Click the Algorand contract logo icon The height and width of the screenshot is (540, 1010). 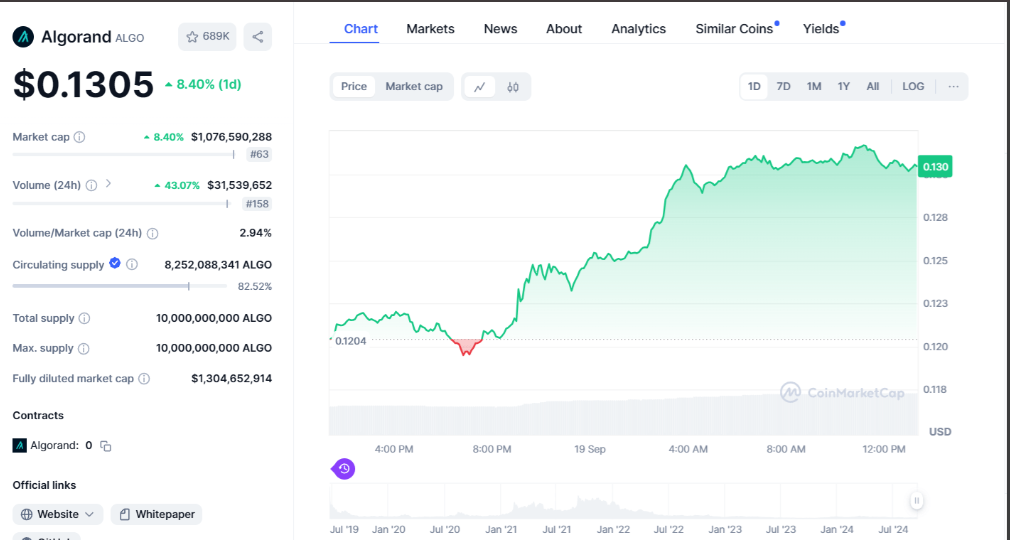(x=19, y=445)
